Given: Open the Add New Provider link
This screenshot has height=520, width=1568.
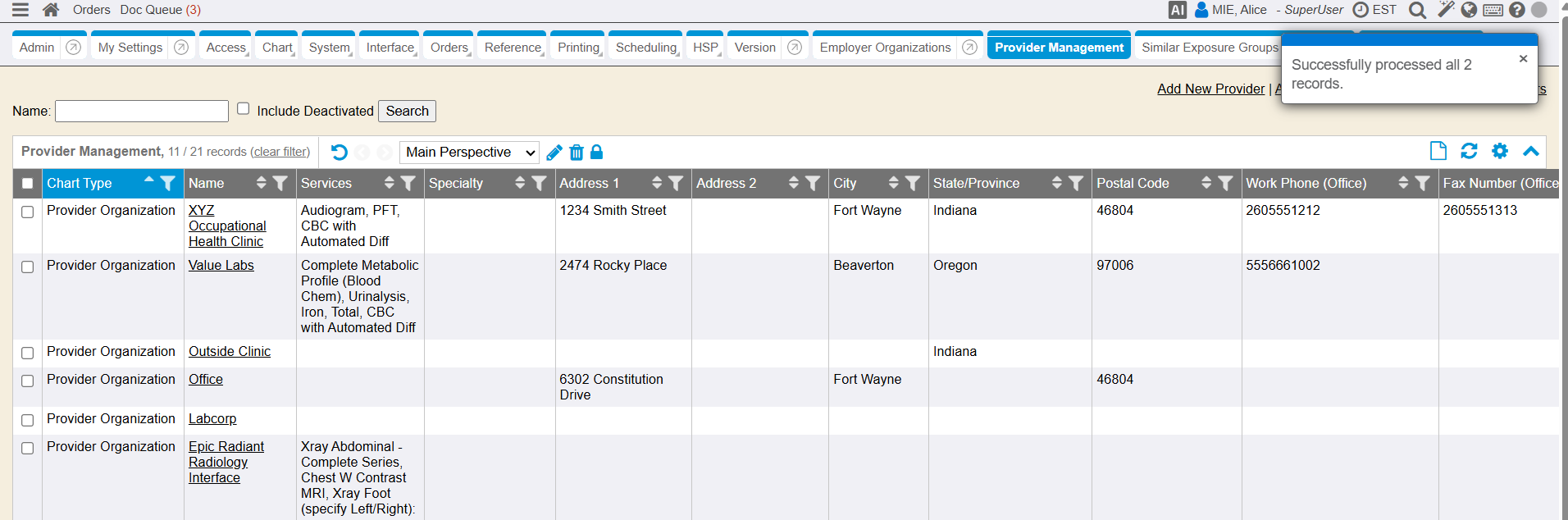Looking at the screenshot, I should point(1210,89).
